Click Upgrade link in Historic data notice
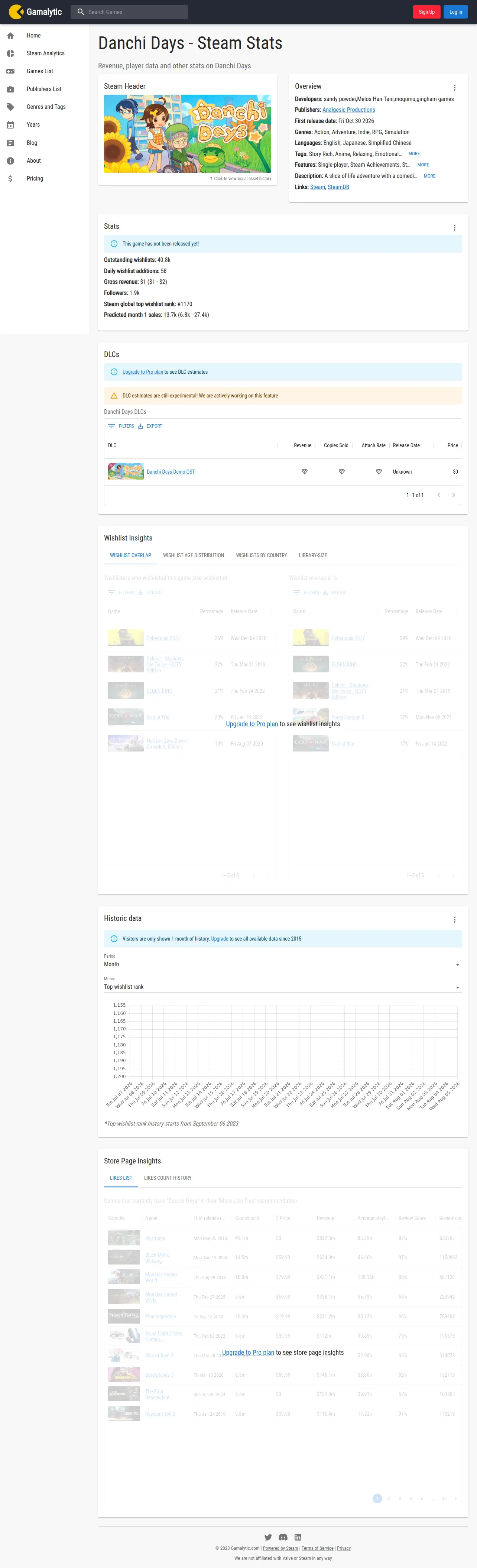Image resolution: width=477 pixels, height=1568 pixels. point(220,939)
